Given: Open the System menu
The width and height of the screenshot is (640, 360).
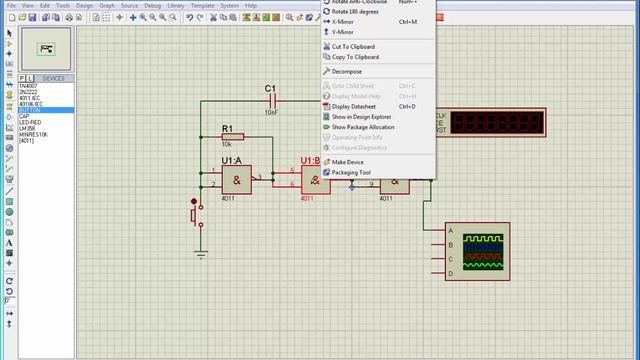Looking at the screenshot, I should [229, 6].
